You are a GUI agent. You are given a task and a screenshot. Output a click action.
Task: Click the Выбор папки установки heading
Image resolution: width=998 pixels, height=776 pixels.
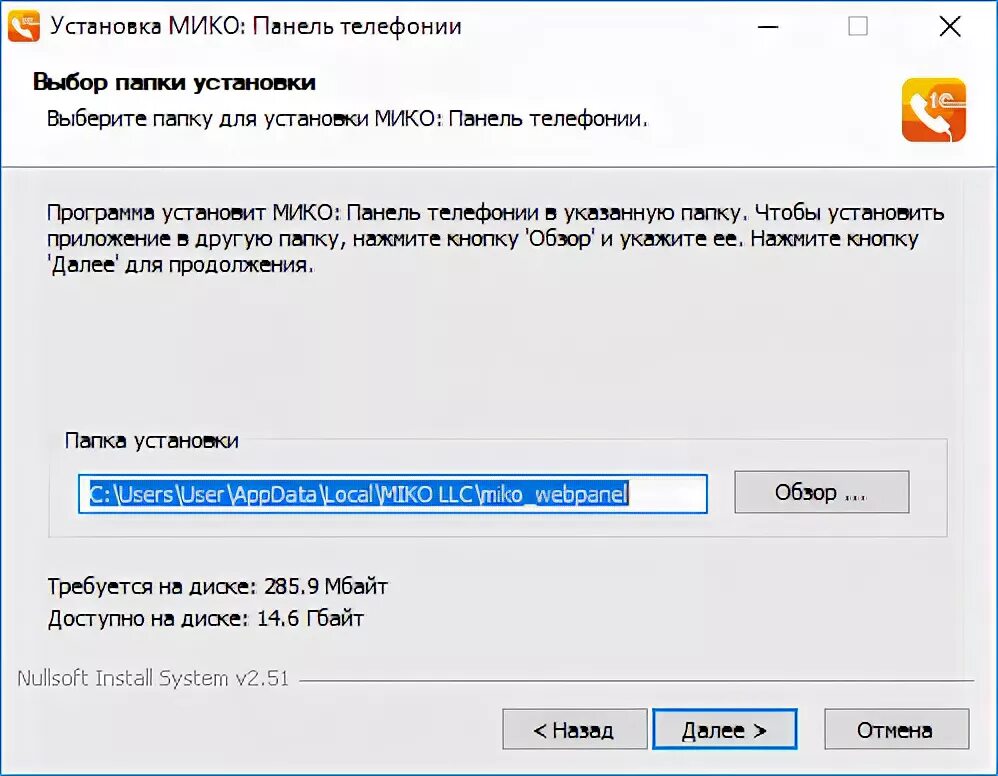(174, 83)
